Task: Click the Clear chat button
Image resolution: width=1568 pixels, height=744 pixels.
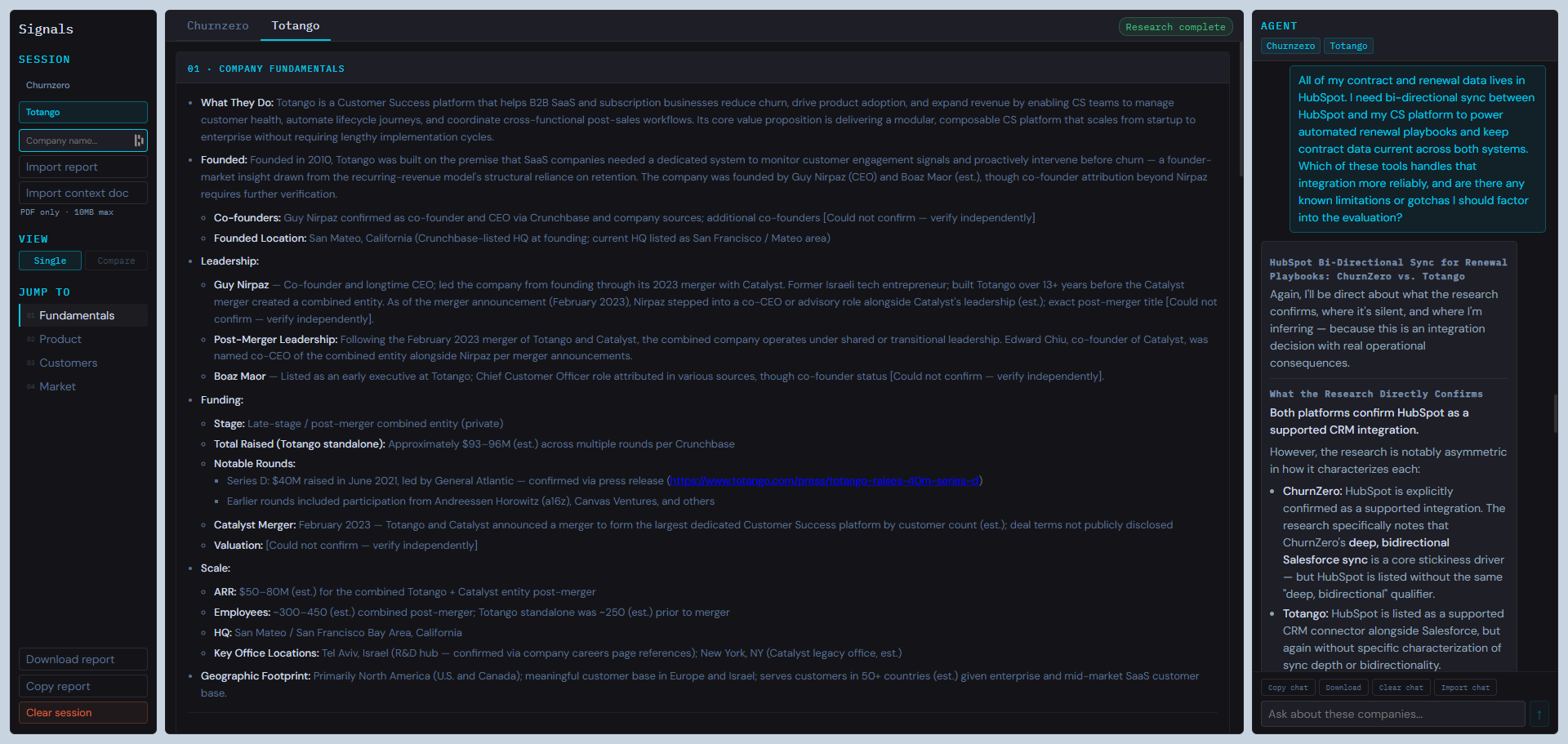Action: coord(1401,688)
